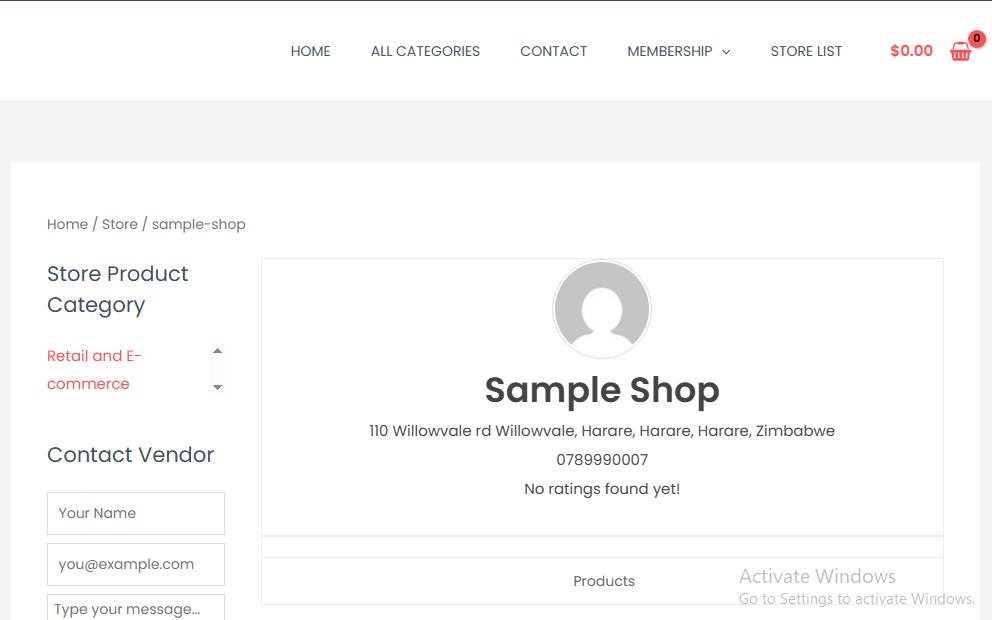
Task: Click the email address input field
Action: pos(136,564)
